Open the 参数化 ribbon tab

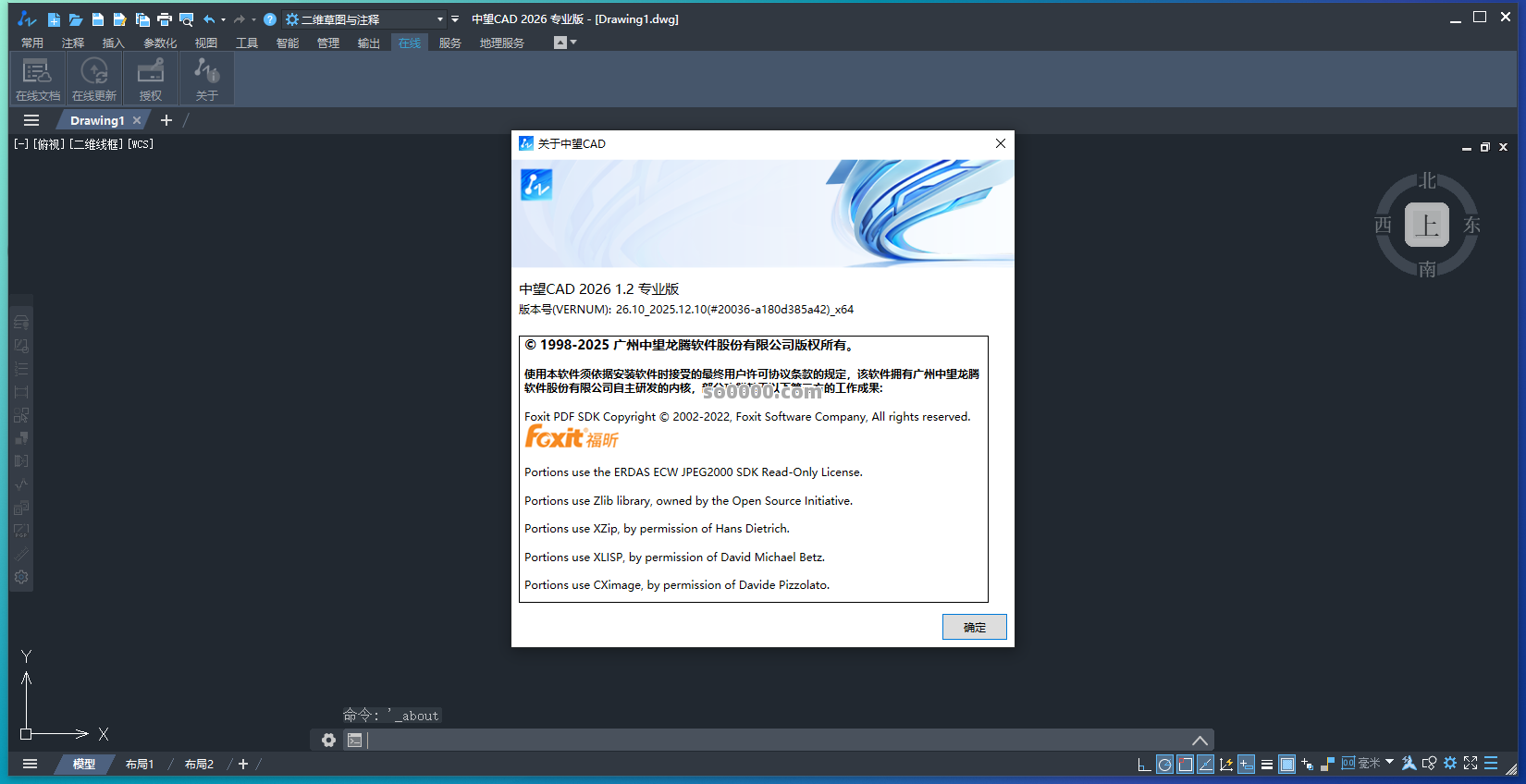(x=160, y=43)
